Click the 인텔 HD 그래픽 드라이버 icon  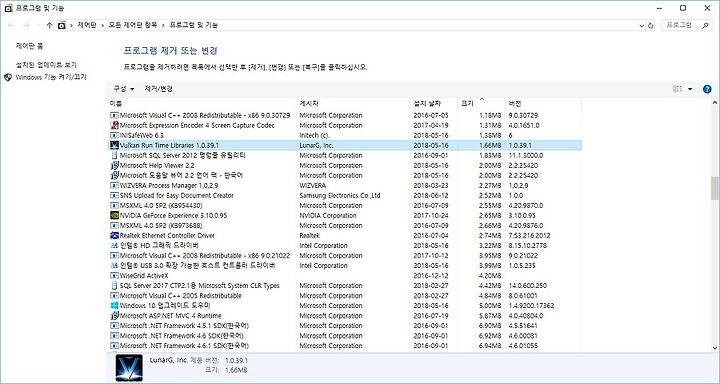pyautogui.click(x=114, y=246)
